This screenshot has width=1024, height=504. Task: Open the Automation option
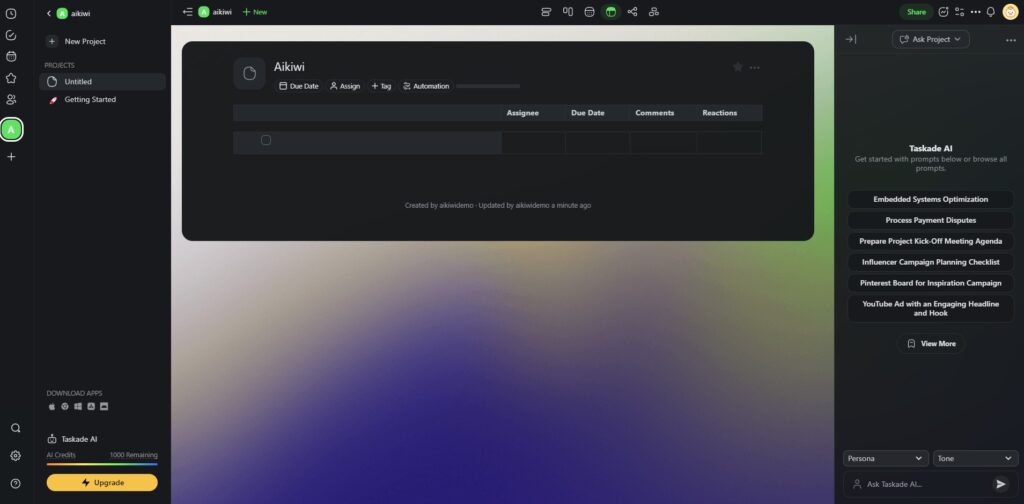[x=426, y=86]
